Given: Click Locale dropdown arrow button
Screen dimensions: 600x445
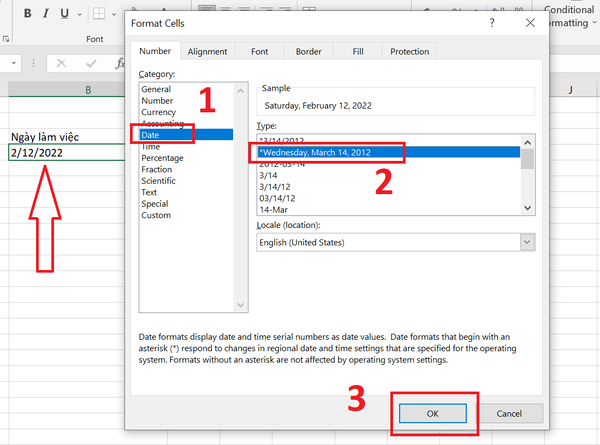Looking at the screenshot, I should tap(527, 242).
